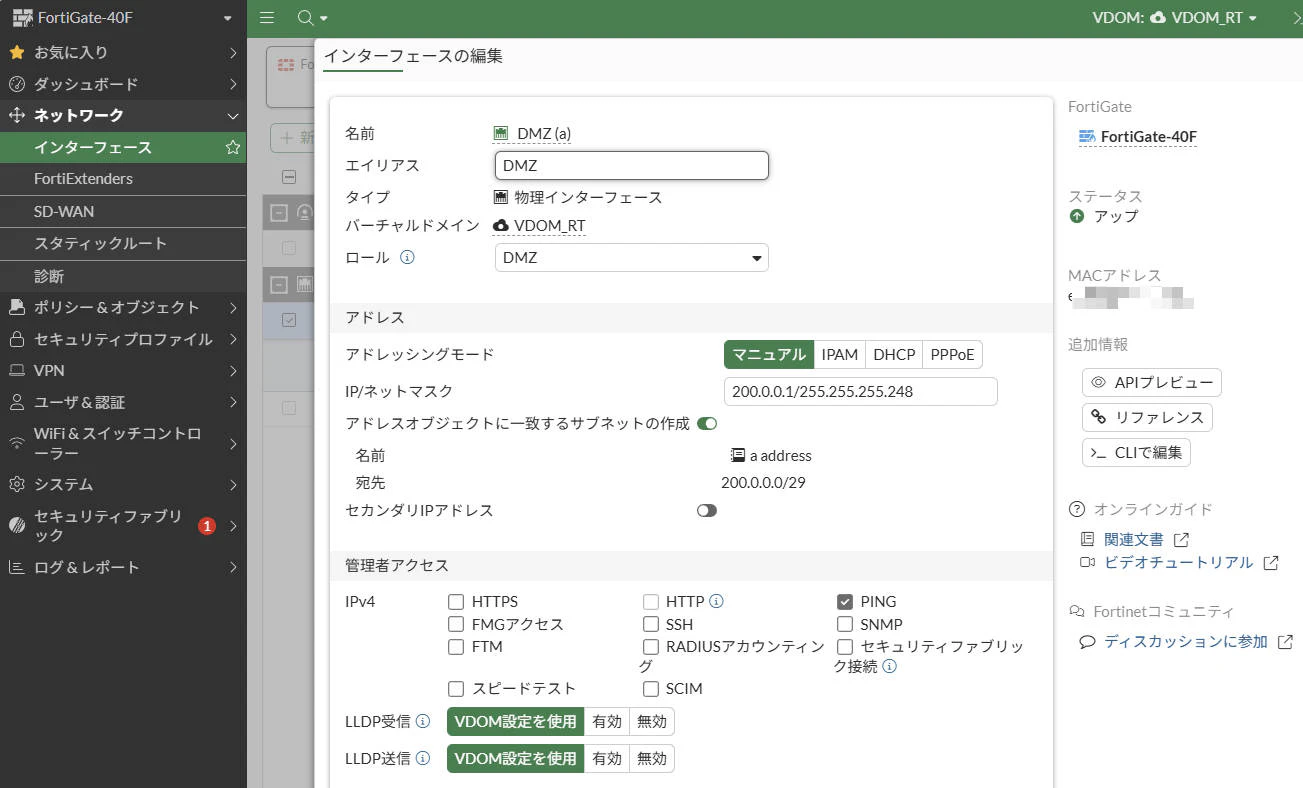Enable the SSH checkbox
Screen dimensions: 1303x788
(x=651, y=624)
